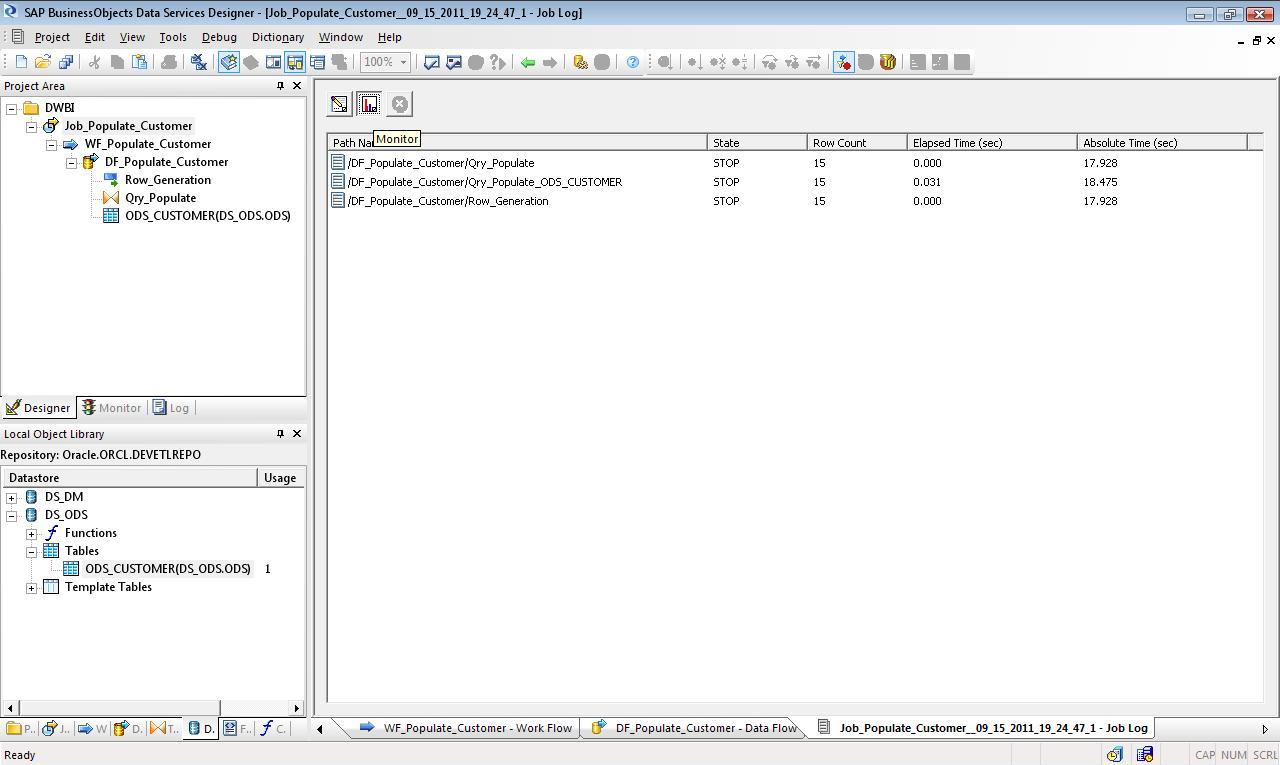Viewport: 1280px width, 765px height.
Task: Collapse the DF_Populate_Customer node
Action: [72, 162]
